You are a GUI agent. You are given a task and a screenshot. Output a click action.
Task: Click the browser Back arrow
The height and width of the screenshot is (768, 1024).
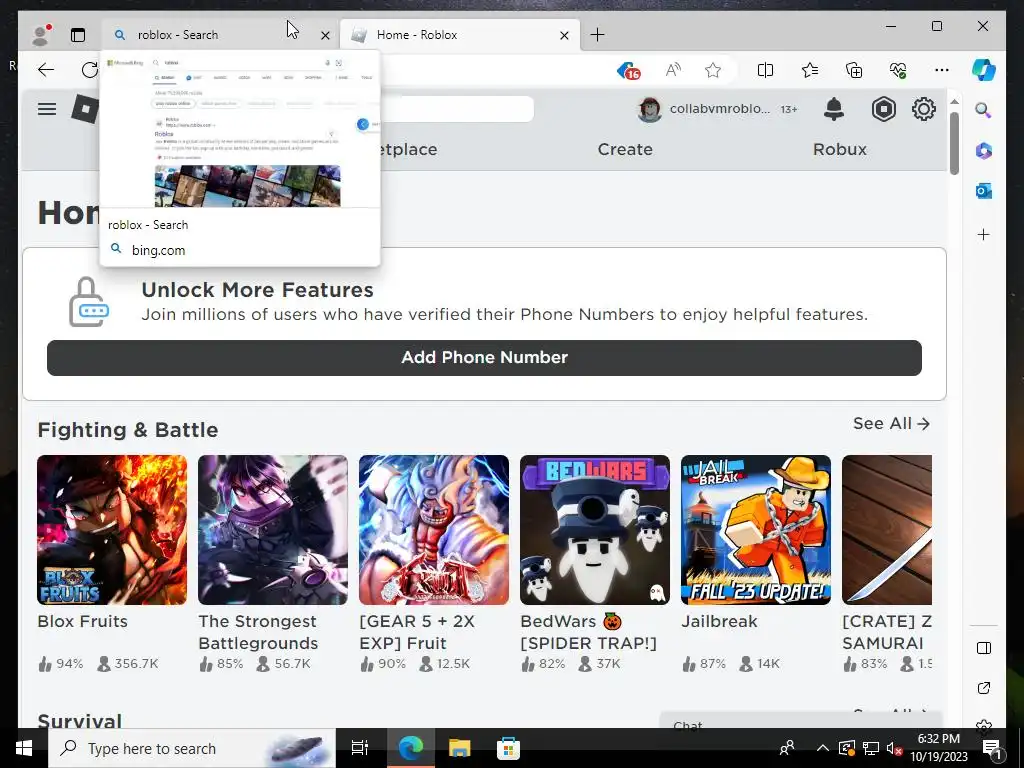pyautogui.click(x=46, y=70)
